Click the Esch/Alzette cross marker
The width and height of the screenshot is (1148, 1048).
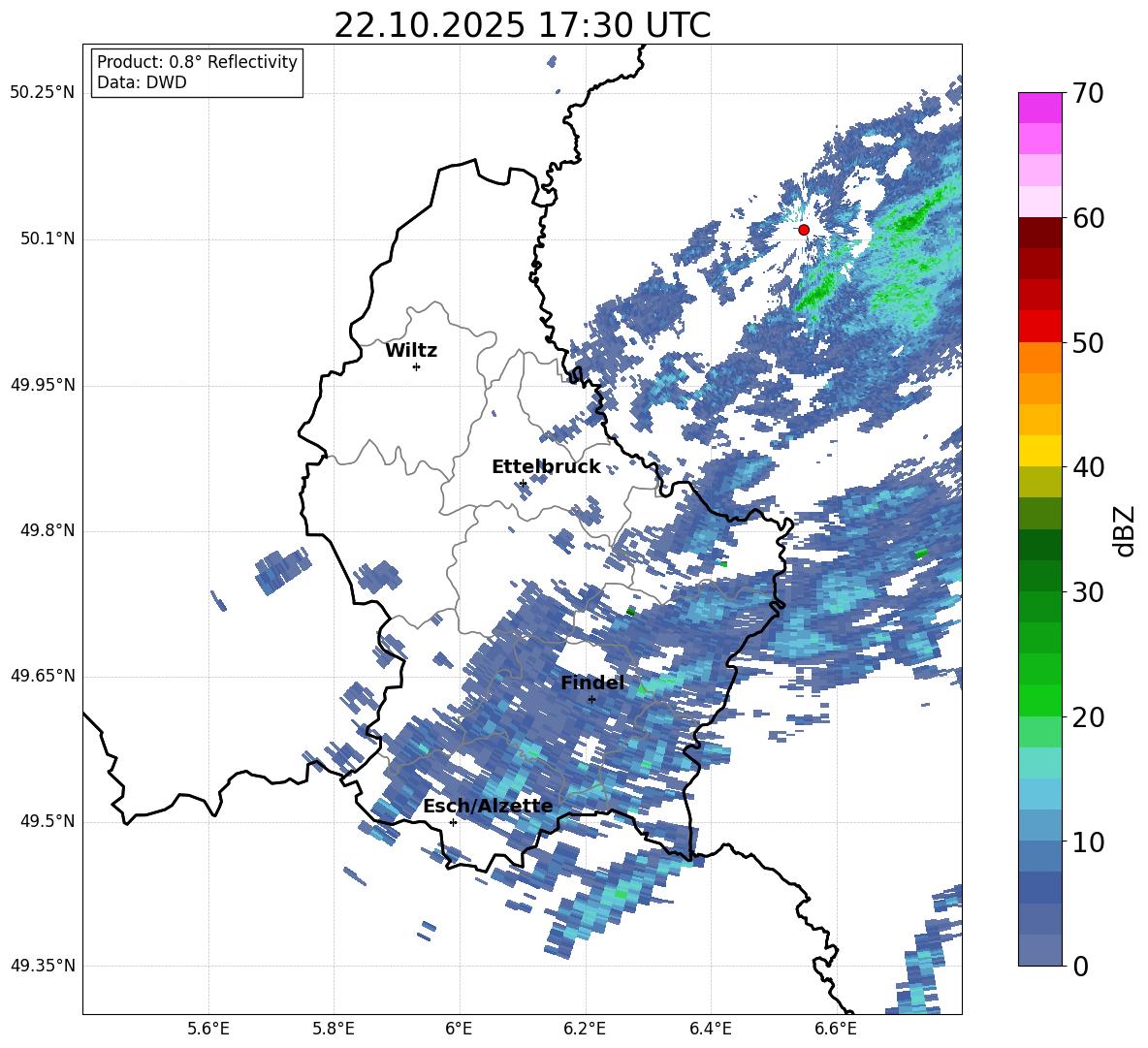453,822
